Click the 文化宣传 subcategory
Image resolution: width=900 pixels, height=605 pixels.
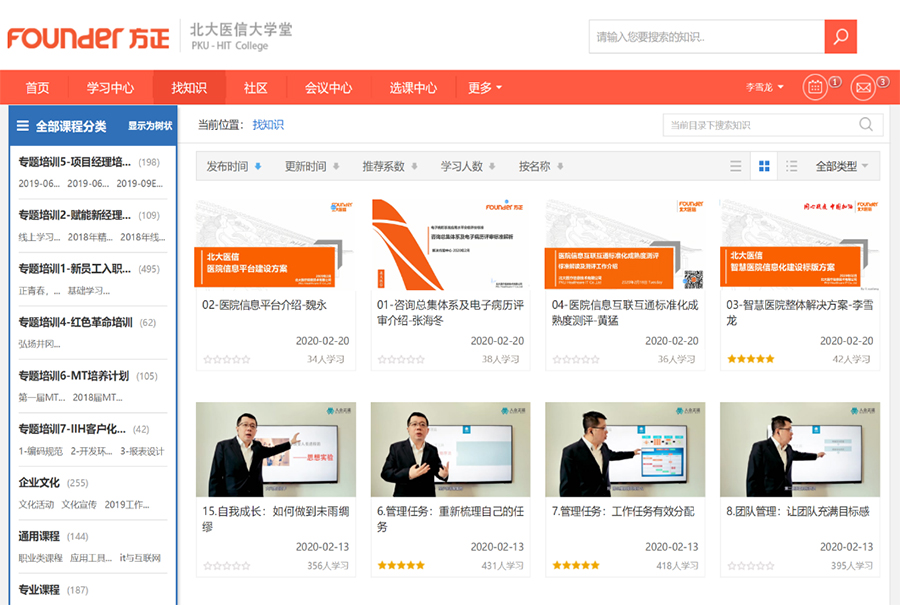(x=79, y=505)
